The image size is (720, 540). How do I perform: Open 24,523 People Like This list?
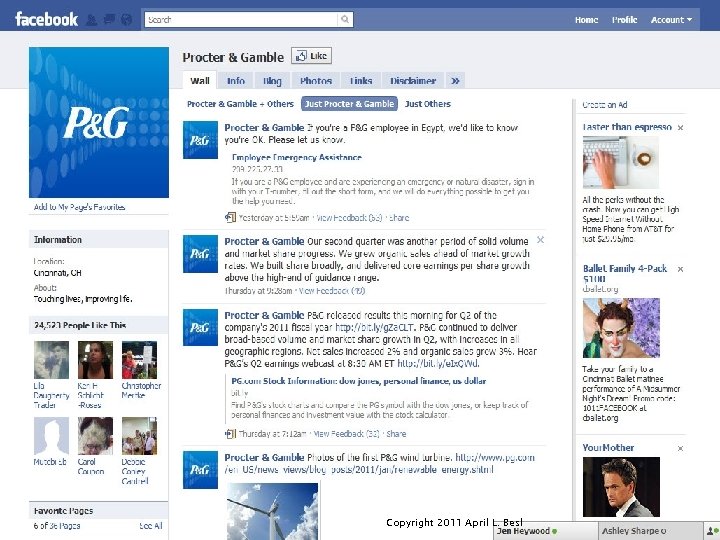coord(80,325)
